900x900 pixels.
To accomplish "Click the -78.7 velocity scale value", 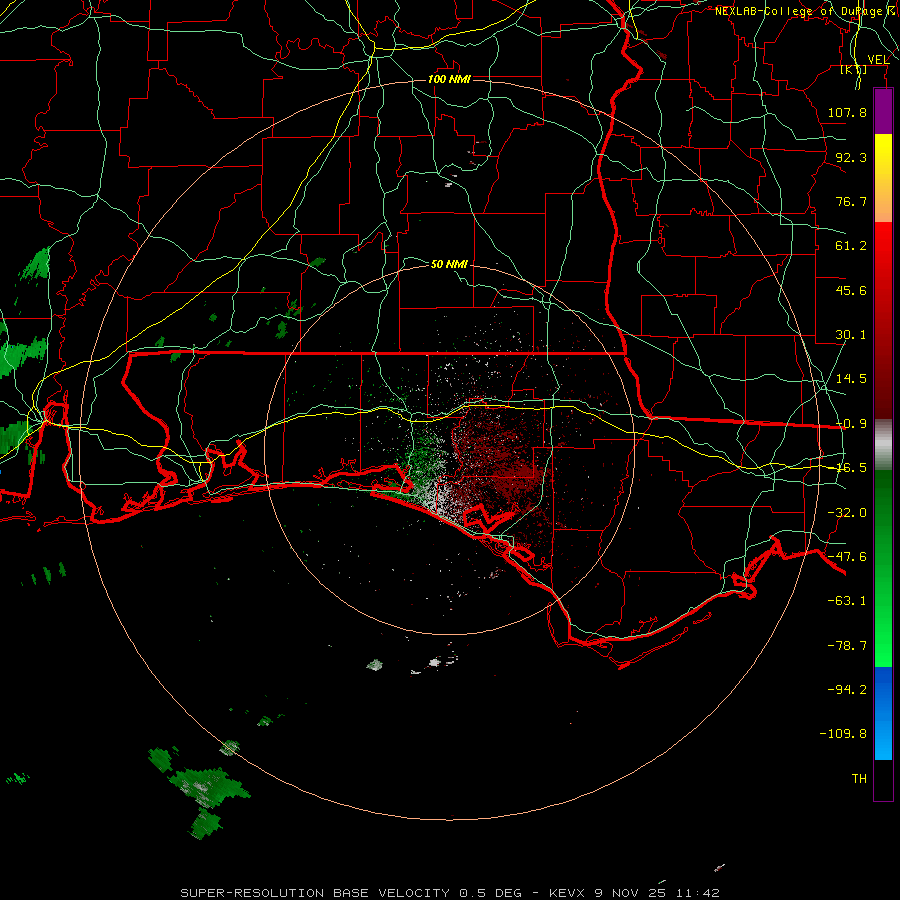I will 847,646.
